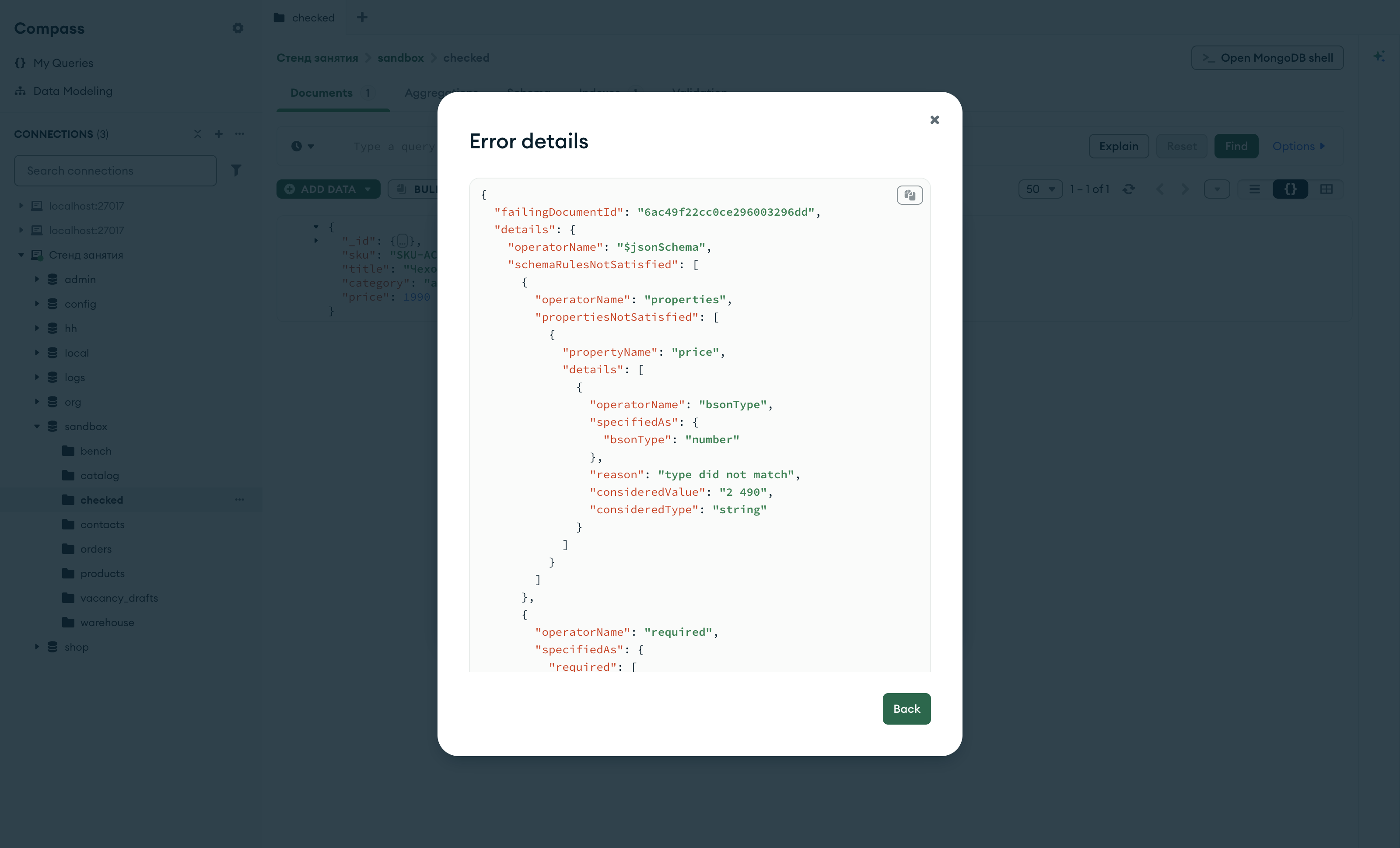
Task: Open the catalog collection
Action: 99,475
